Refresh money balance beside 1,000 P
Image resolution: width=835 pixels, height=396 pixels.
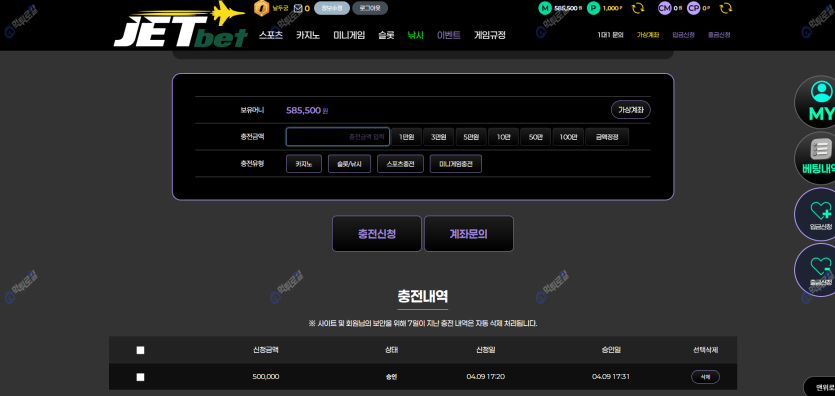click(x=637, y=8)
